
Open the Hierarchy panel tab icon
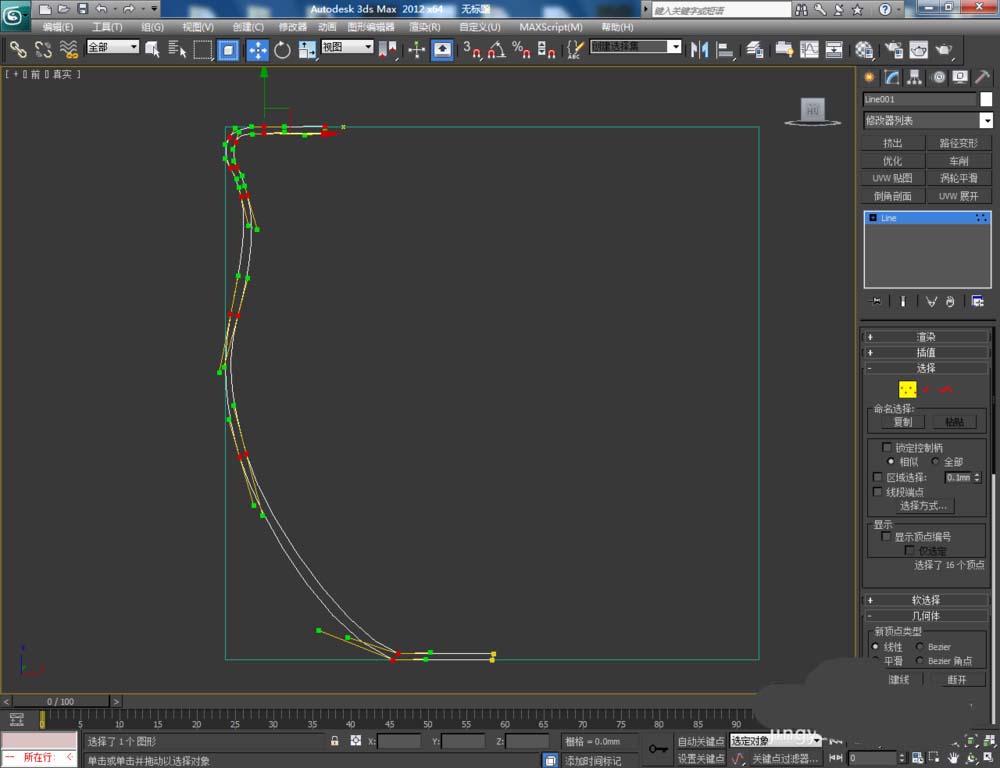(x=915, y=77)
